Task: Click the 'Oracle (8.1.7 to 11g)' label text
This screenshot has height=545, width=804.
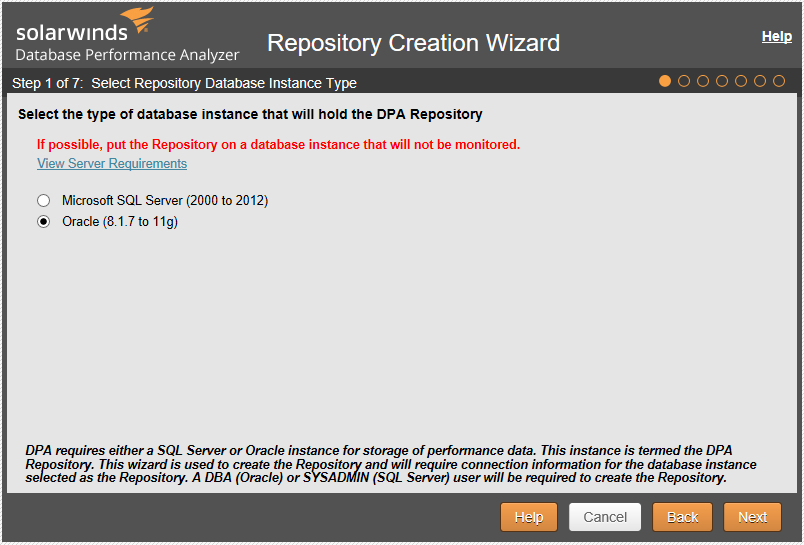Action: (120, 222)
